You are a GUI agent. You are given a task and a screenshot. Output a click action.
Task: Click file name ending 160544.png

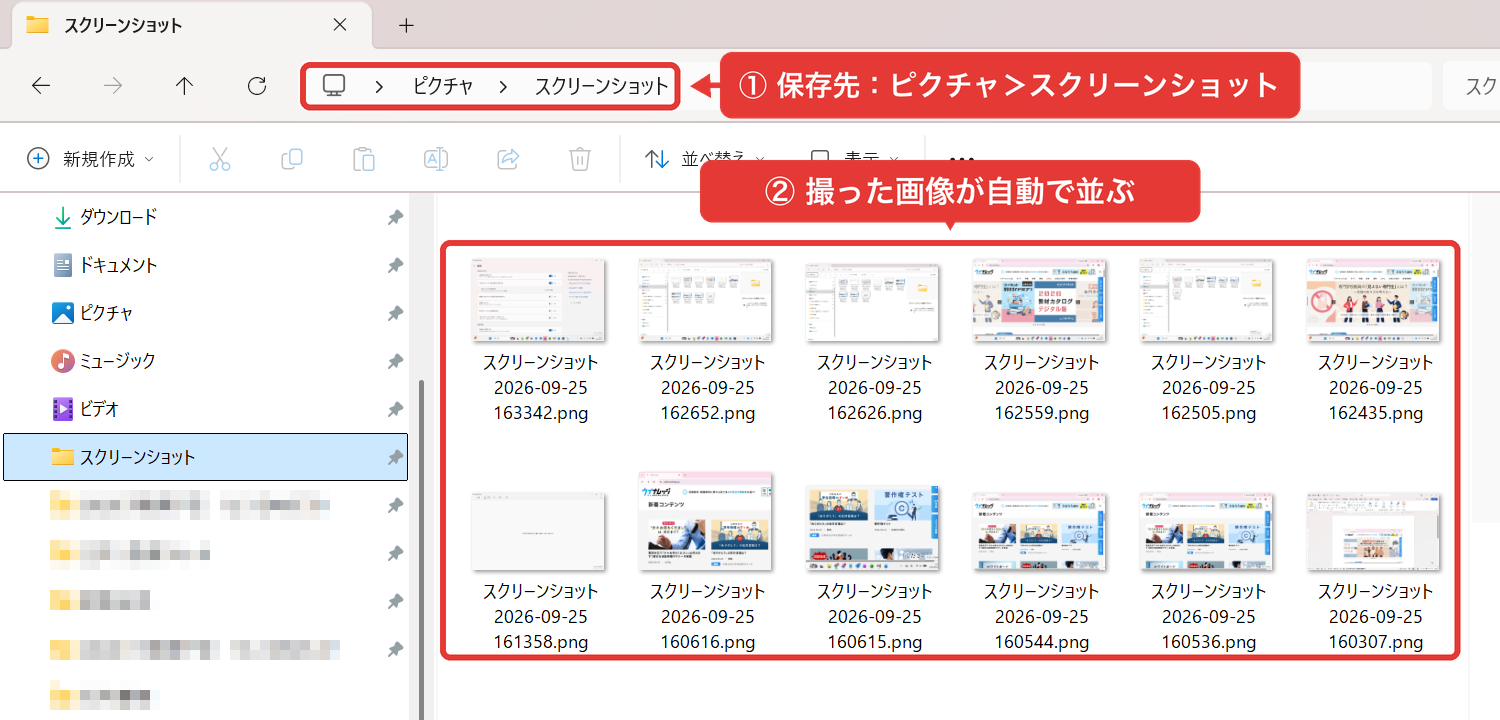(x=1041, y=617)
